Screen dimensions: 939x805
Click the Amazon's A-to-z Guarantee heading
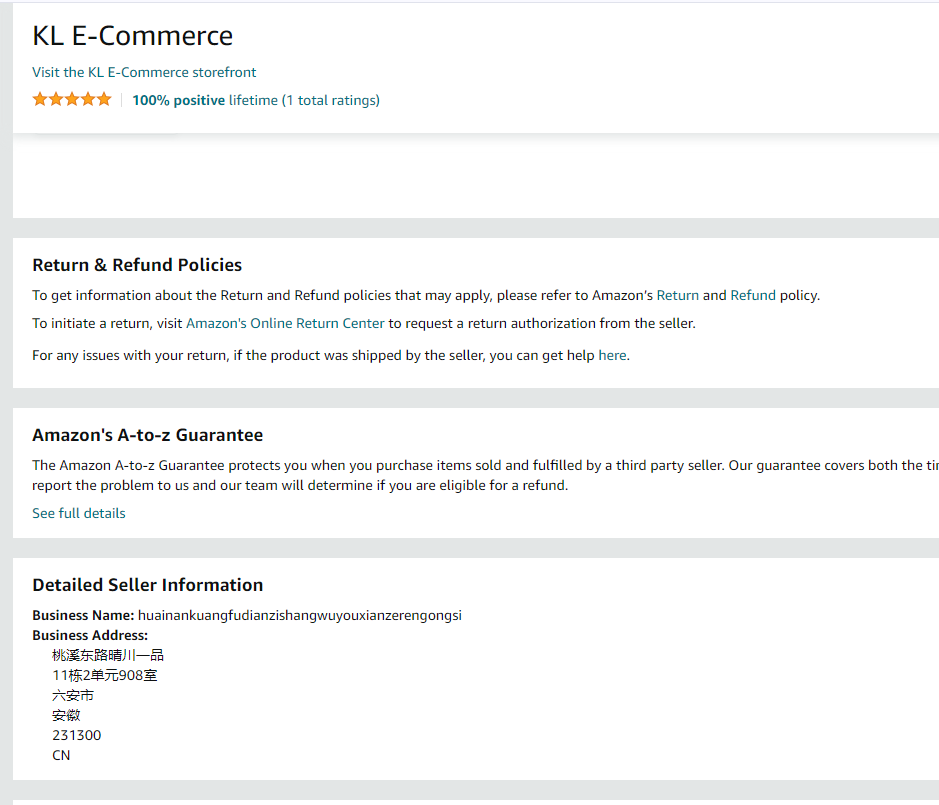(147, 435)
